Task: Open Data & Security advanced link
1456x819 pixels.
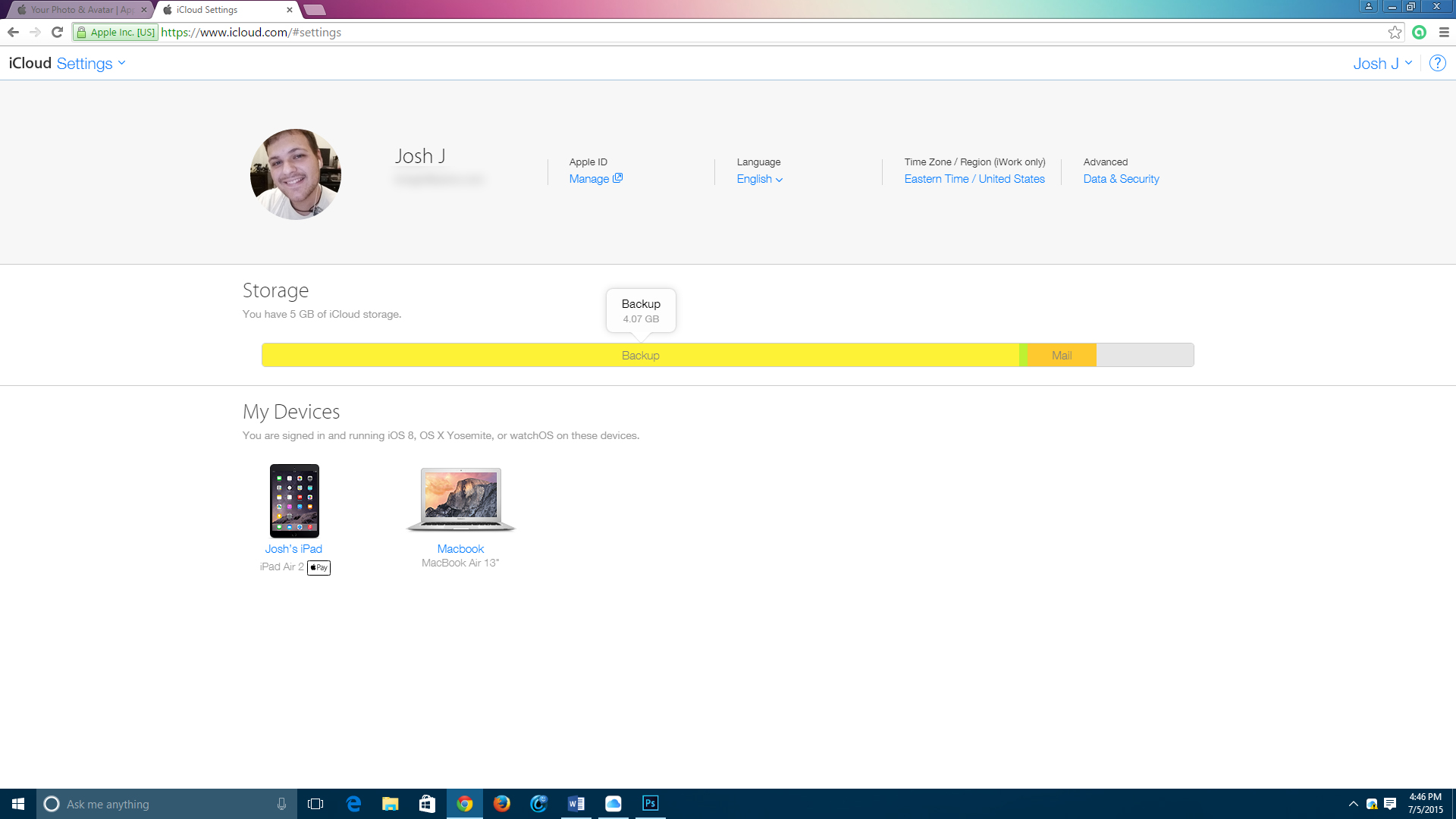Action: [x=1121, y=179]
